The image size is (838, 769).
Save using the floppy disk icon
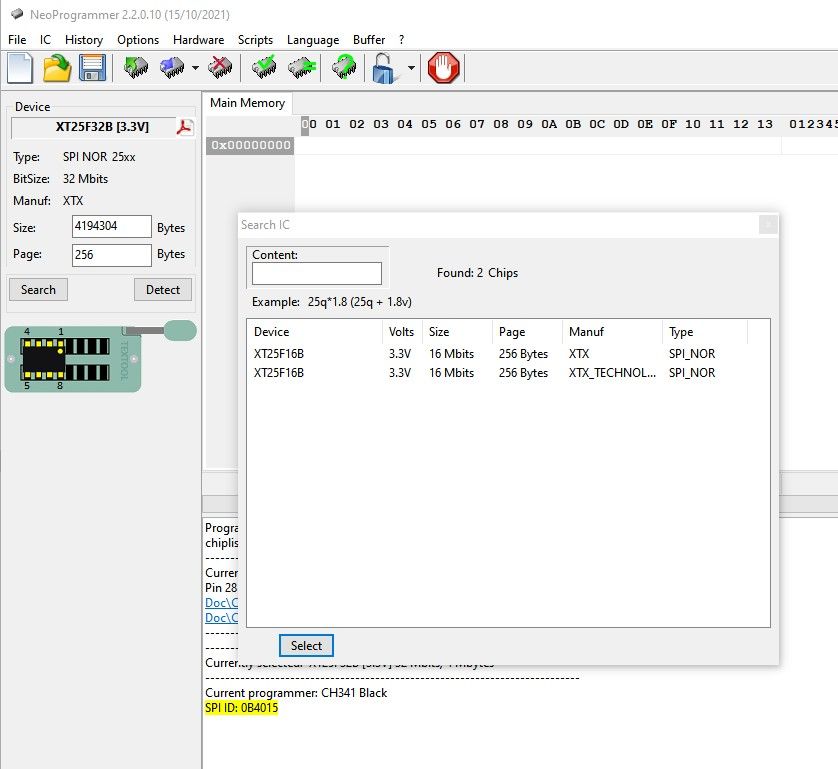(92, 68)
